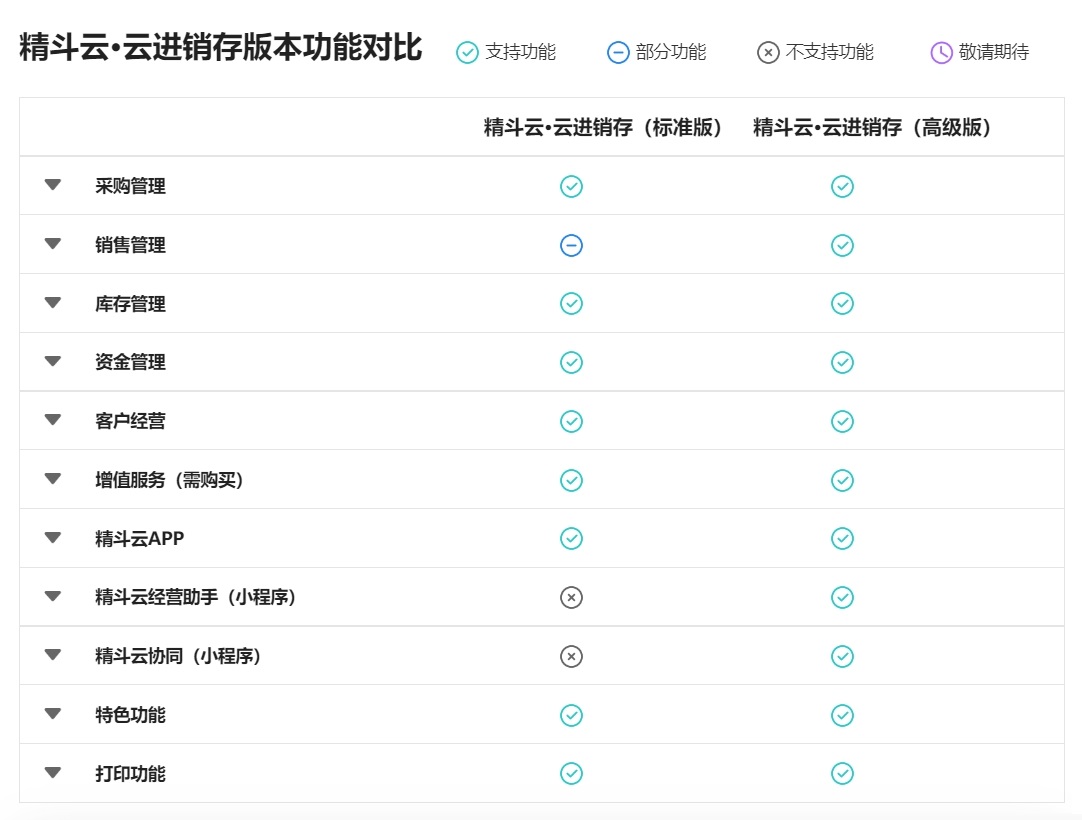
Task: Expand the 销售管理 row triangle
Action: pyautogui.click(x=53, y=244)
